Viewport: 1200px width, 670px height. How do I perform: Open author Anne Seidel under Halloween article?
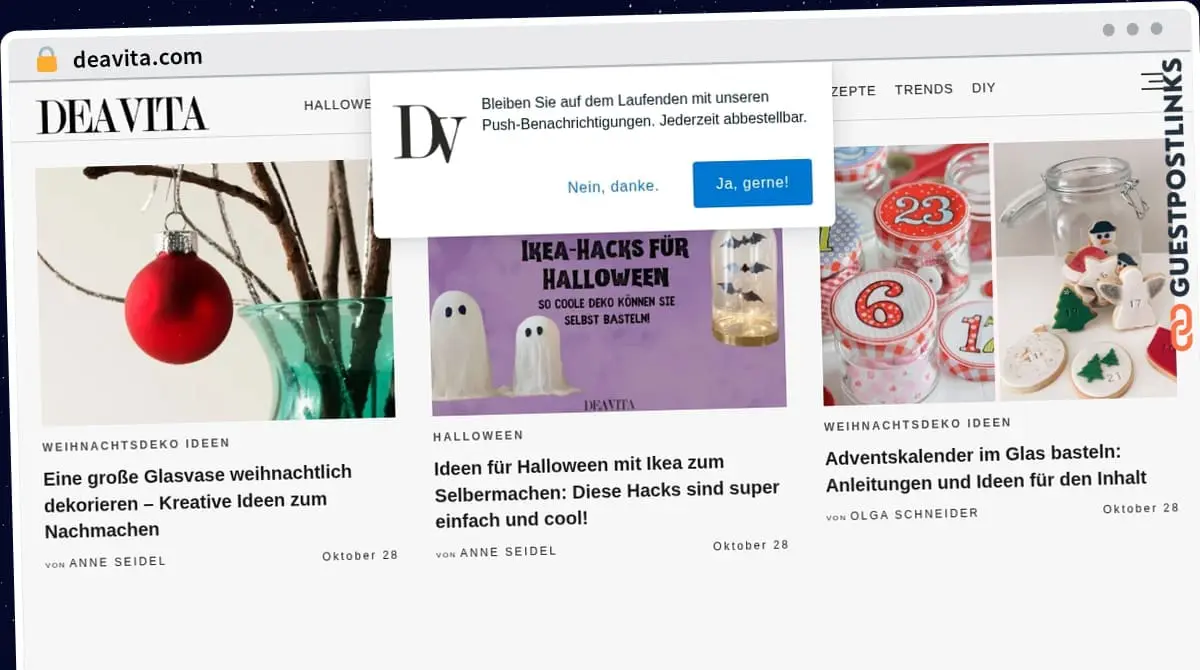click(x=508, y=552)
